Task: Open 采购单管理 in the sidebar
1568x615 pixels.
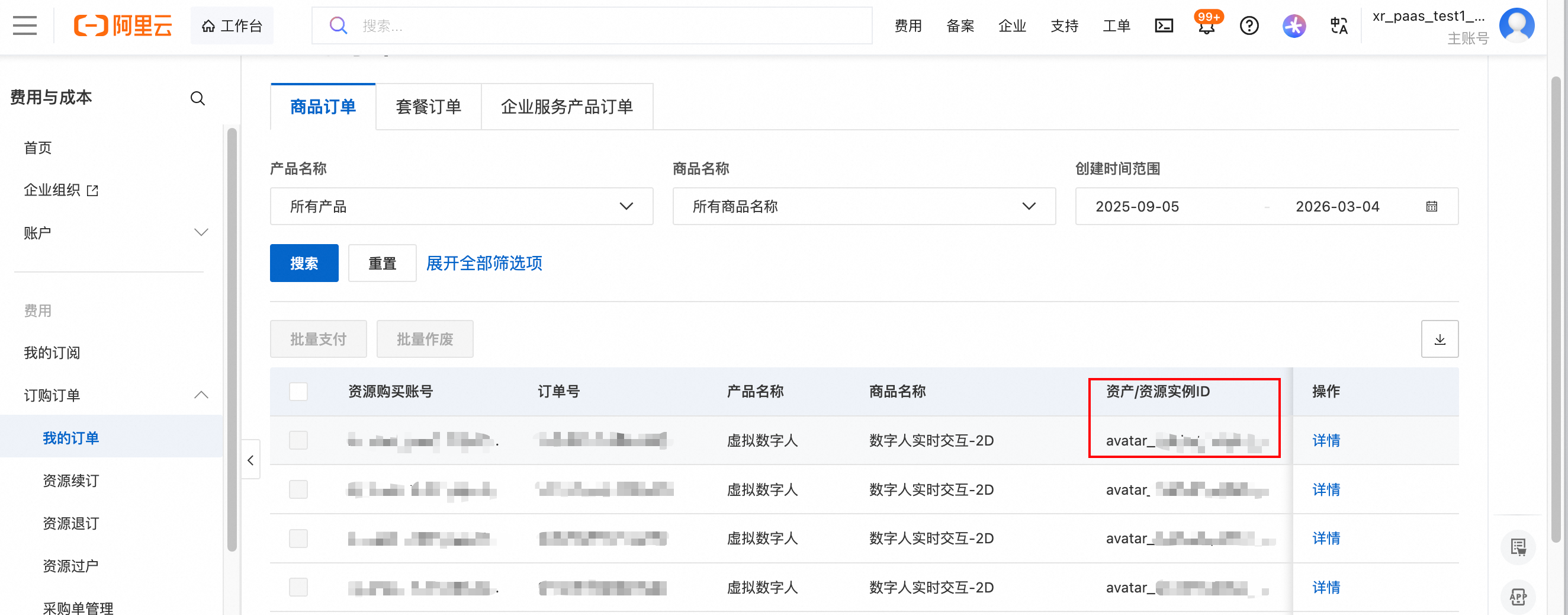Action: click(78, 608)
